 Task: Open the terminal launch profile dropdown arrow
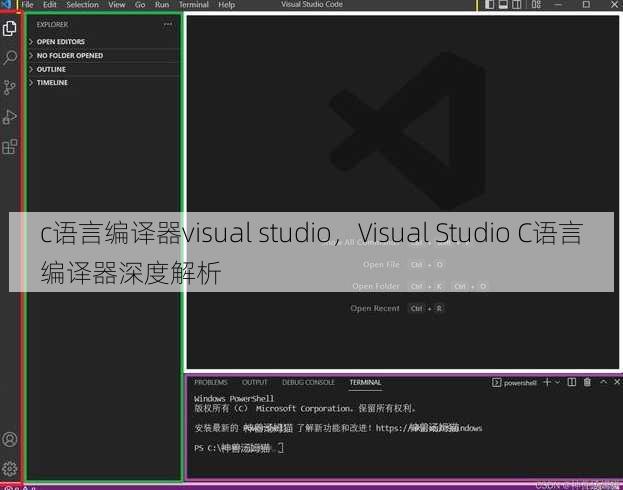(x=557, y=382)
